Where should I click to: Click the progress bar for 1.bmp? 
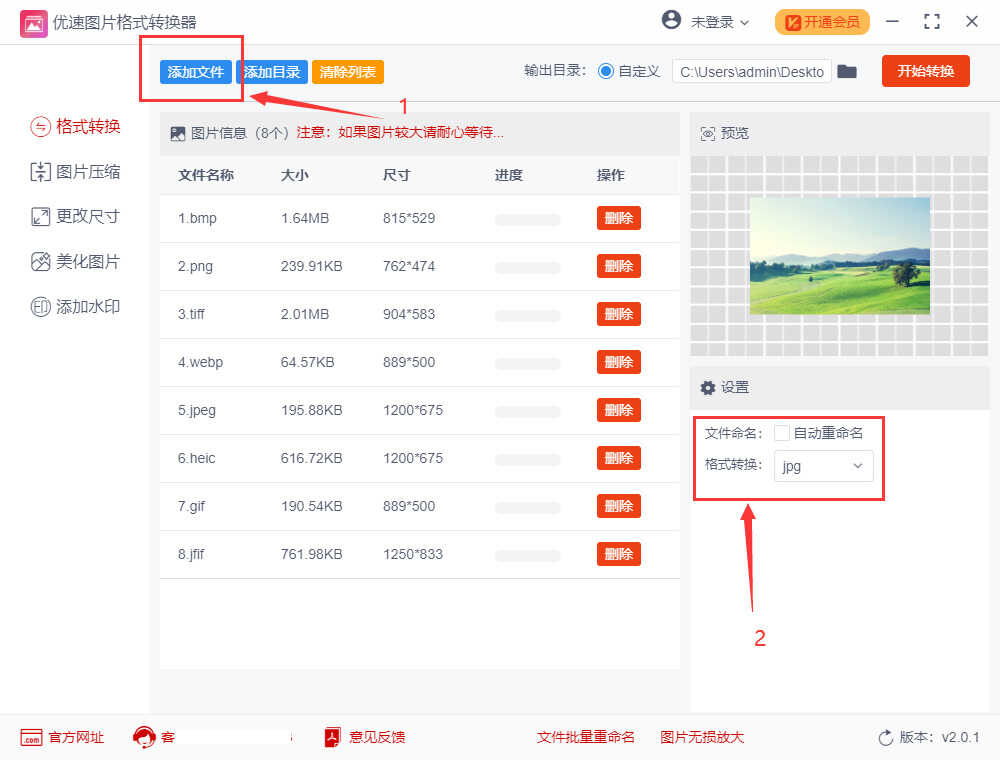coord(527,219)
